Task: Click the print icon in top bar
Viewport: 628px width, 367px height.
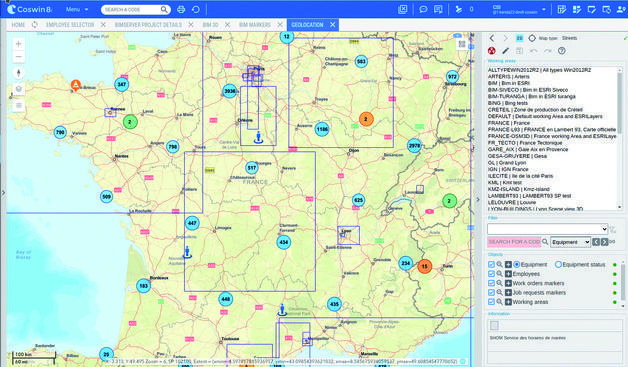Action: pos(181,9)
